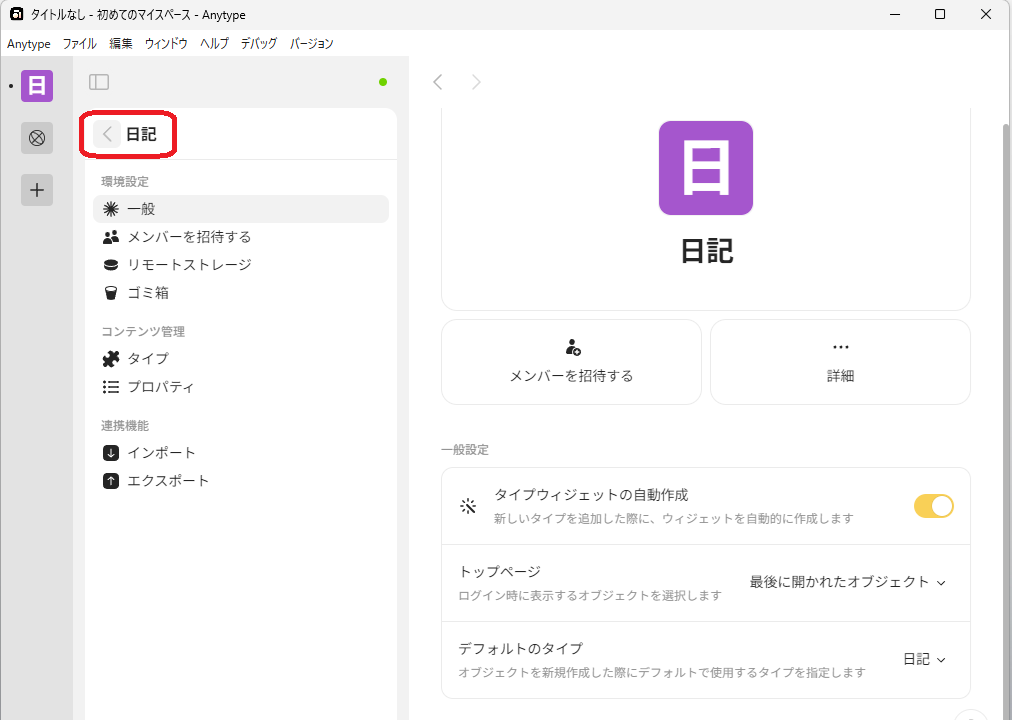Maximize the Anytype window
This screenshot has height=720, width=1012.
pyautogui.click(x=940, y=14)
